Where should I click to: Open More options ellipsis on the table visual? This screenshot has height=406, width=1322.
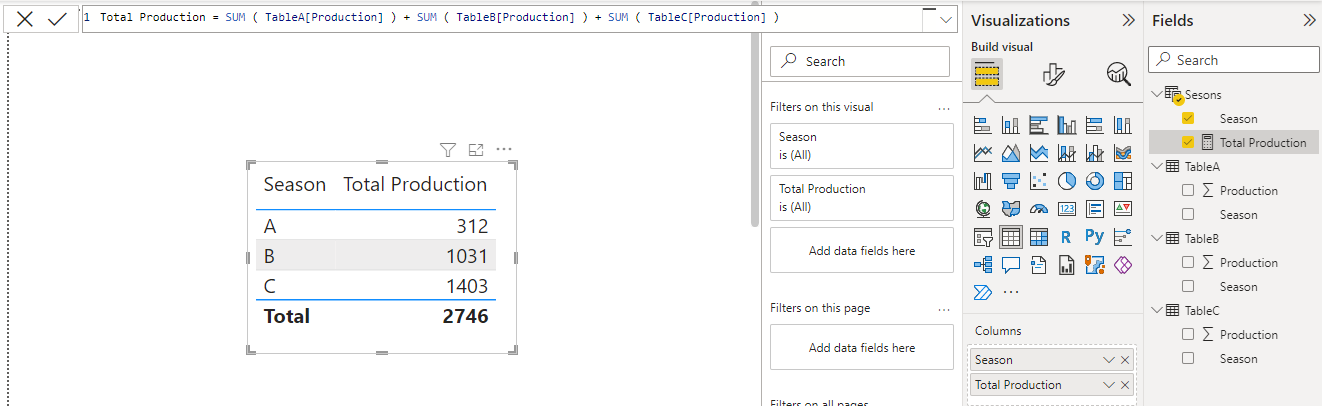pos(504,150)
